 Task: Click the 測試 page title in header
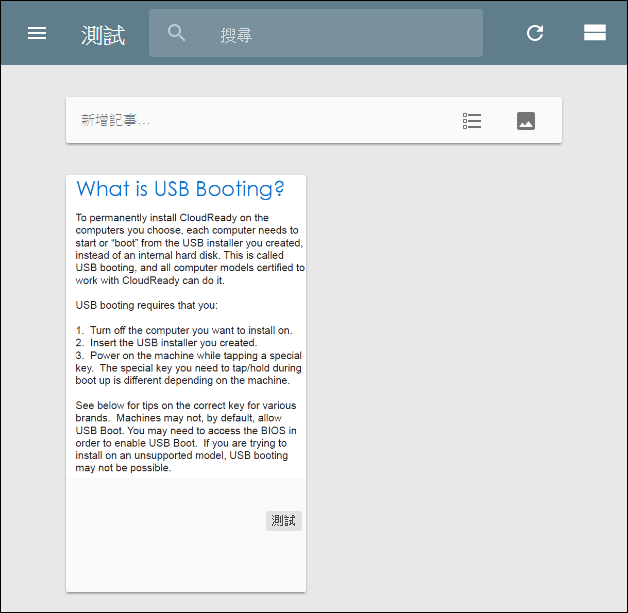click(103, 35)
